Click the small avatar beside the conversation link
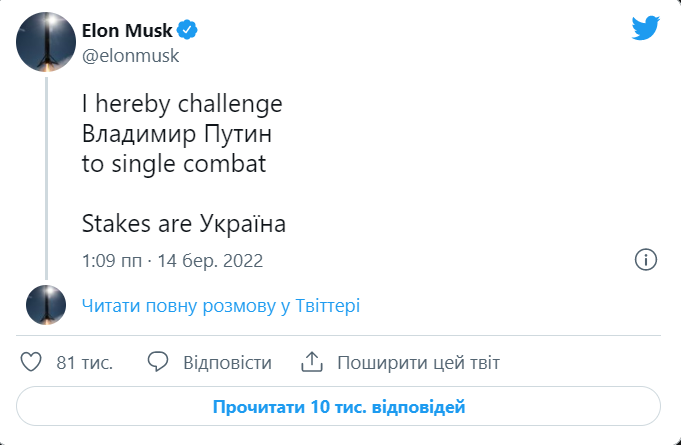681x445 pixels. pos(46,305)
